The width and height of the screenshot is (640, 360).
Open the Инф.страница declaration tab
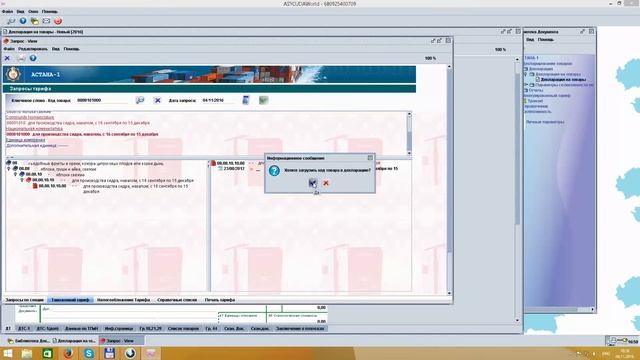(x=119, y=328)
